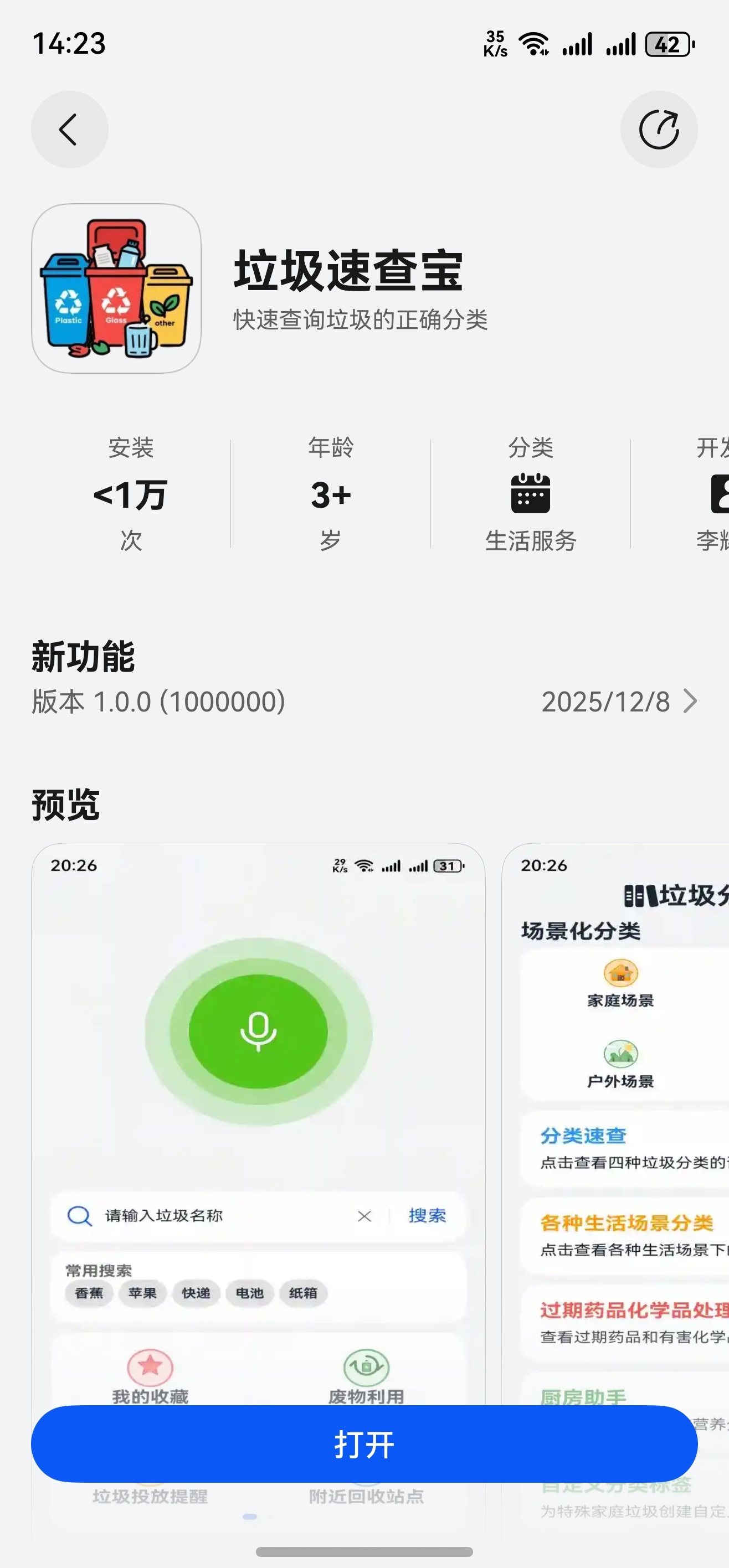The image size is (729, 1568).
Task: Tap the 请输入垃圾名称 search field
Action: (258, 1215)
